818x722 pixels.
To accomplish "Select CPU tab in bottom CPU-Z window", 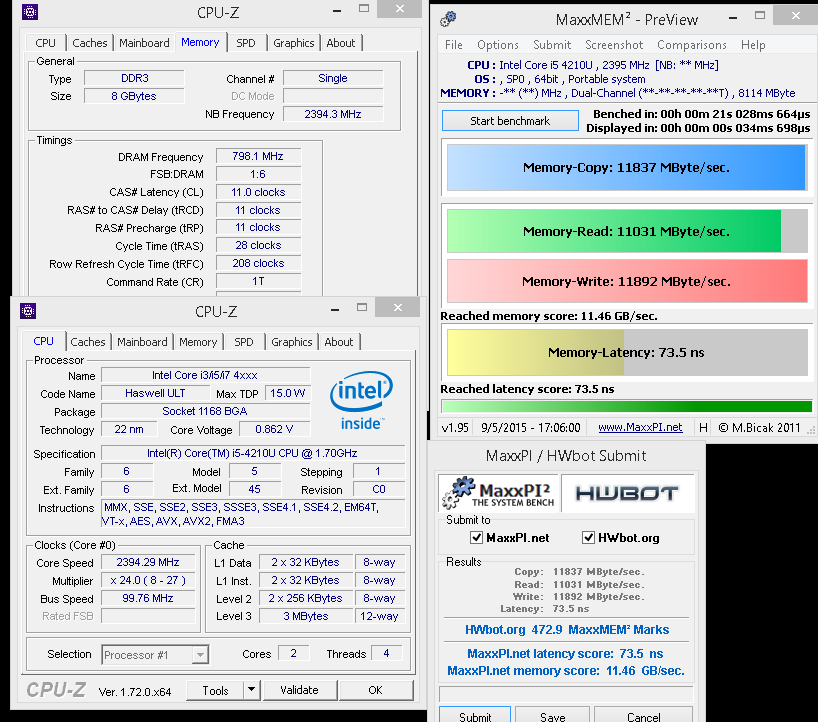I will (x=43, y=341).
